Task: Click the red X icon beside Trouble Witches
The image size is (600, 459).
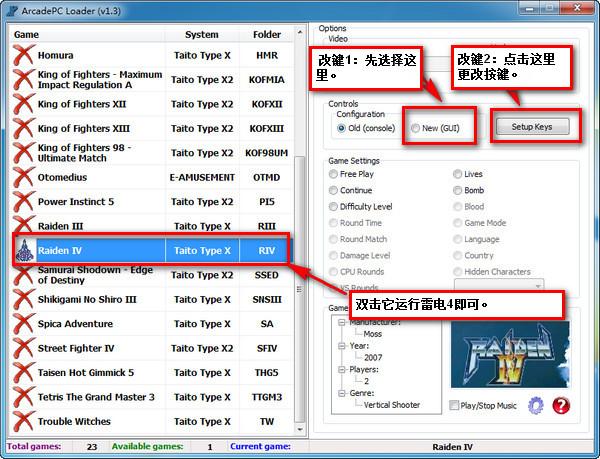Action: click(x=23, y=421)
